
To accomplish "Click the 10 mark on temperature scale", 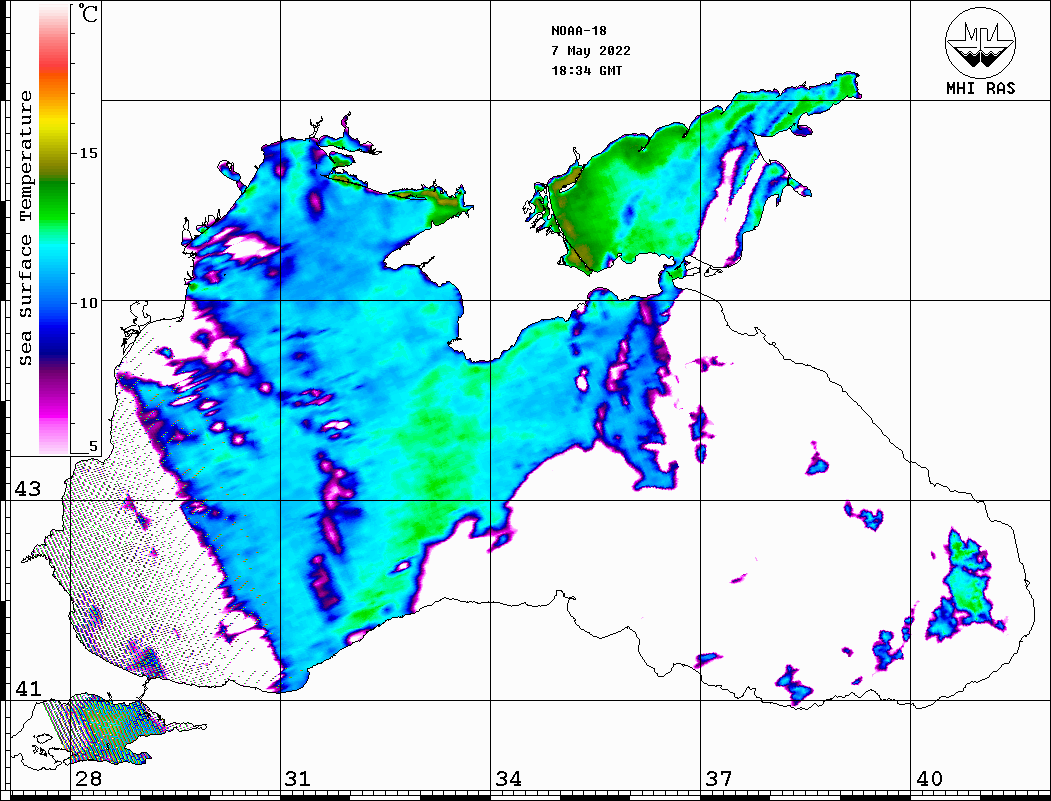I will pyautogui.click(x=88, y=304).
